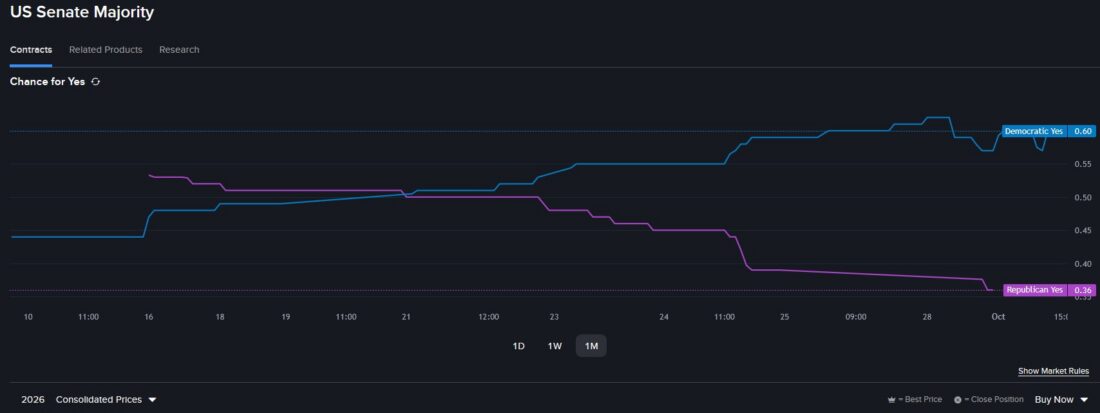Click the 0.40 y-axis value
The image size is (1100, 413).
point(1082,264)
